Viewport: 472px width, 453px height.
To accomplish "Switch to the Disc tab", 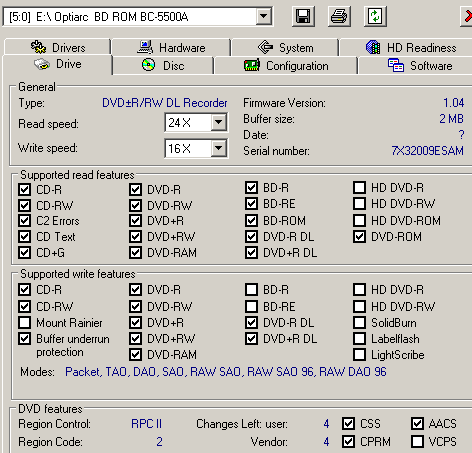I will point(163,65).
